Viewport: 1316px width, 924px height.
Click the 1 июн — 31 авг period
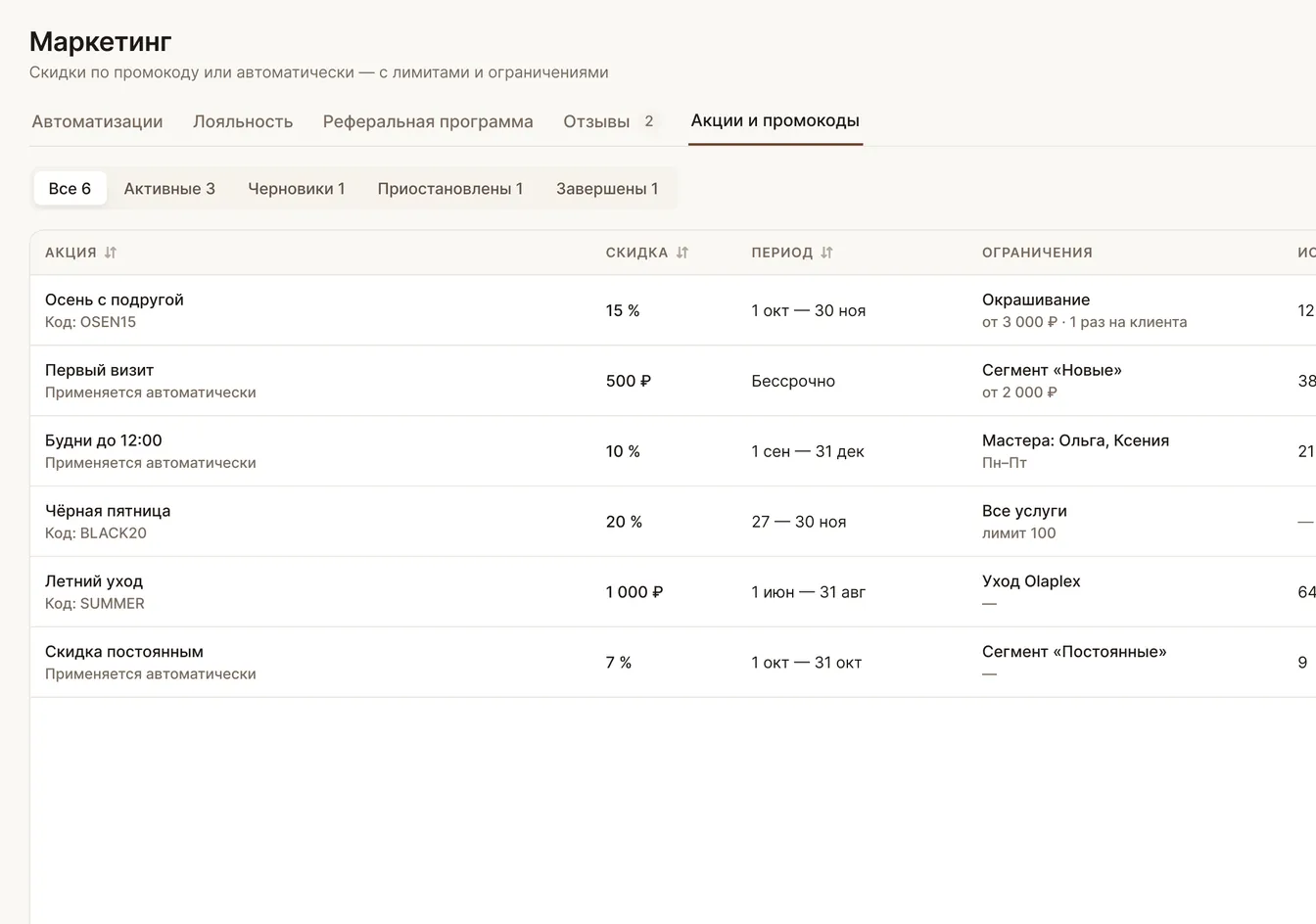(809, 592)
